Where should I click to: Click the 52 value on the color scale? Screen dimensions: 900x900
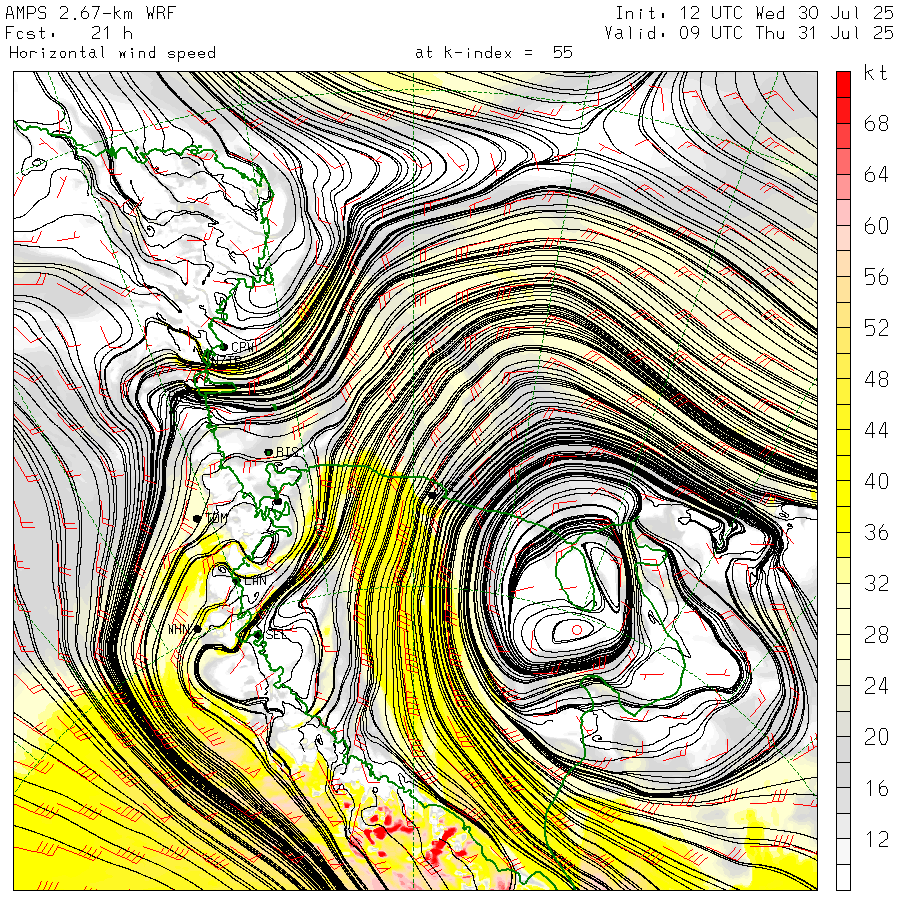(x=876, y=328)
